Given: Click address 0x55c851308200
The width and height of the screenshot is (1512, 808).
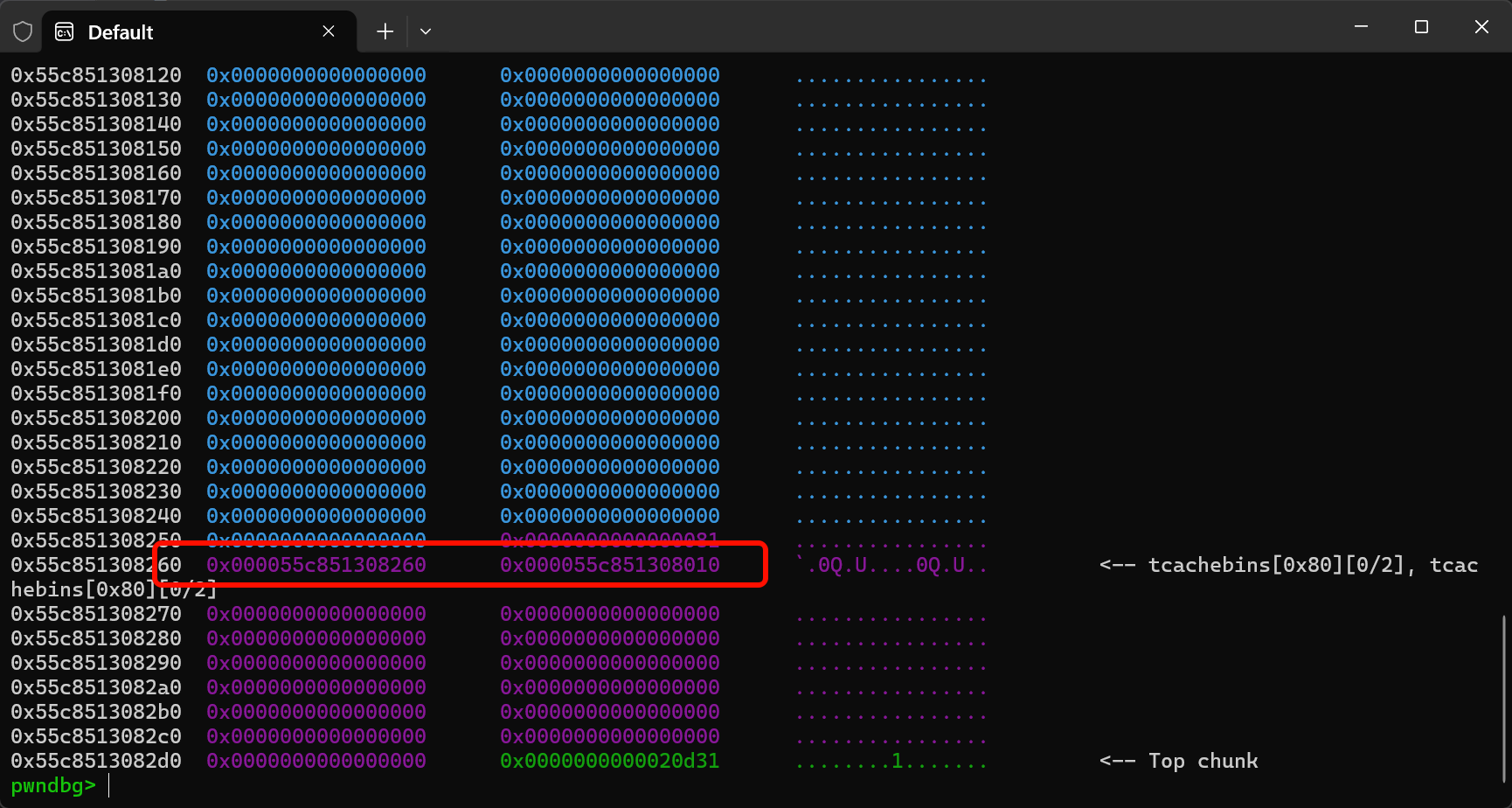Looking at the screenshot, I should [96, 418].
